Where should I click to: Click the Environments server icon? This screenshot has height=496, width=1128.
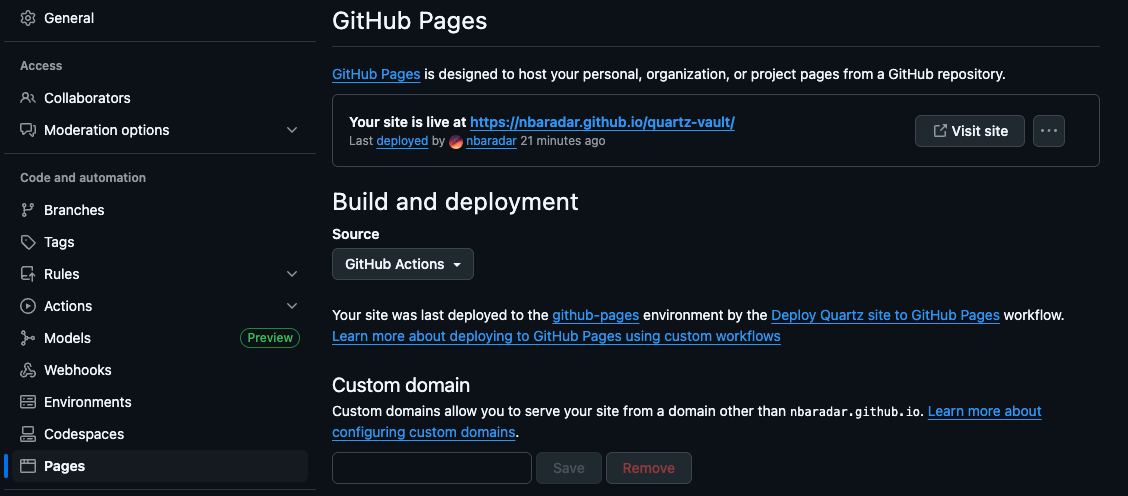[x=28, y=402]
